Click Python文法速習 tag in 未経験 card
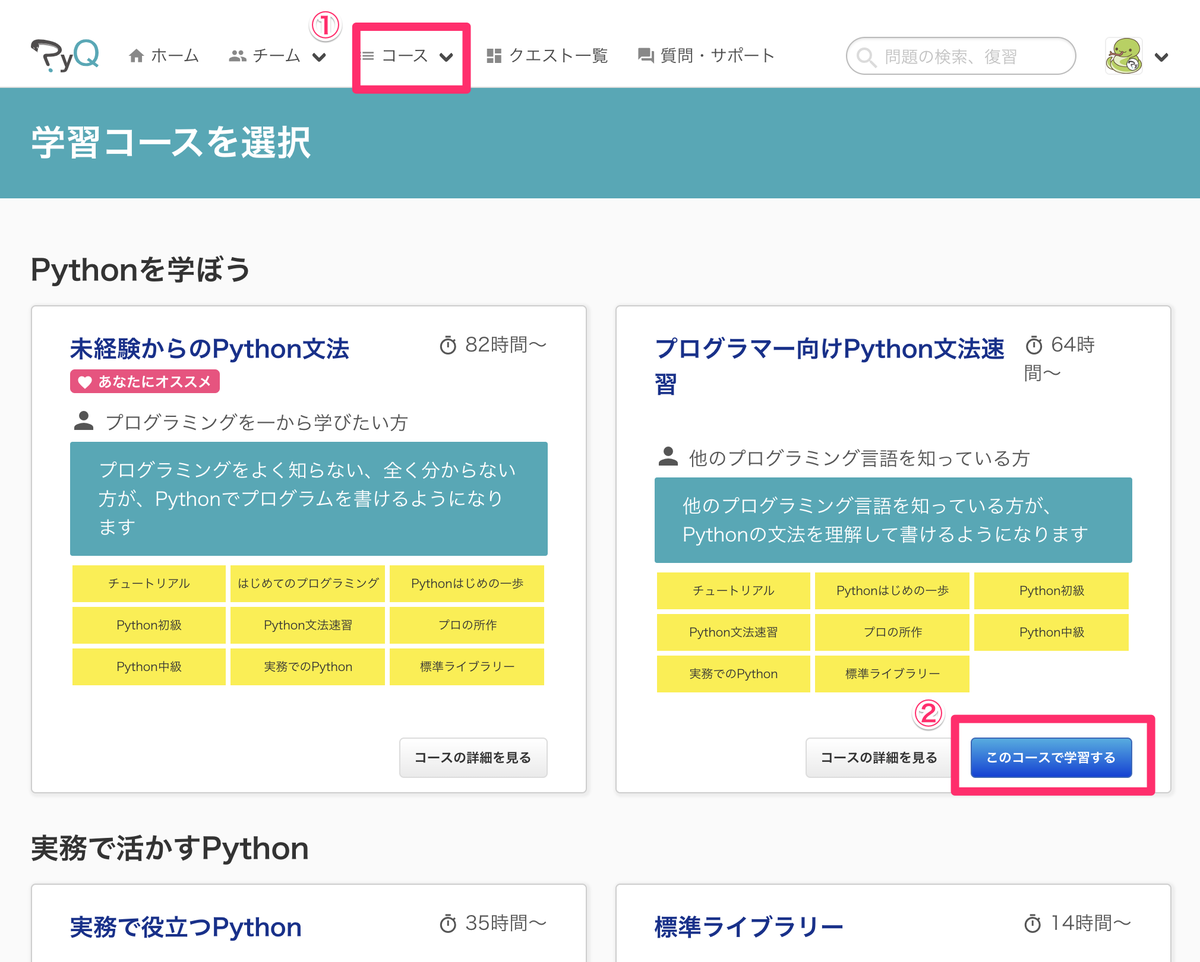Viewport: 1200px width, 962px height. click(x=308, y=625)
